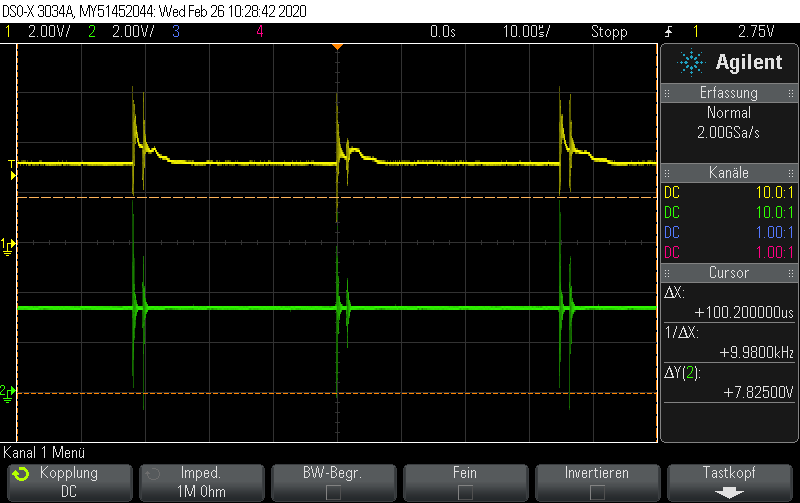Click the 2.75V trigger level readout
The image size is (800, 503).
(x=756, y=32)
